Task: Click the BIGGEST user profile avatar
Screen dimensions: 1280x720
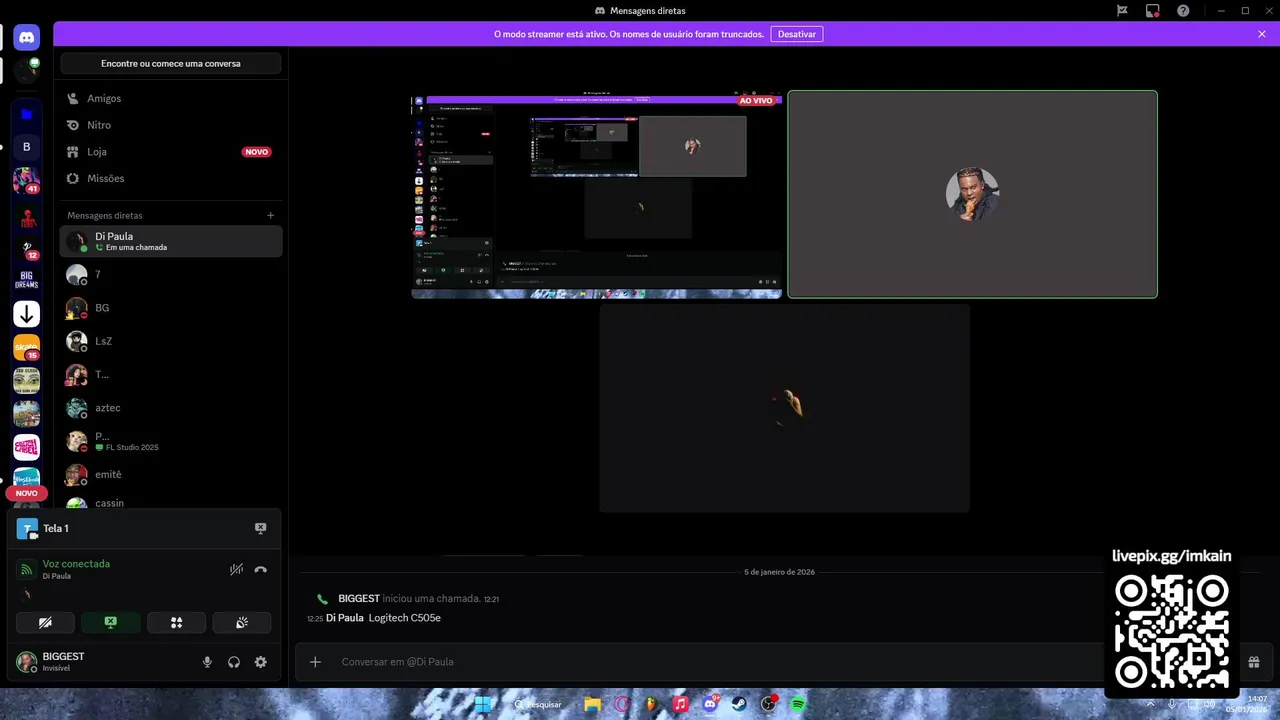Action: [x=27, y=662]
